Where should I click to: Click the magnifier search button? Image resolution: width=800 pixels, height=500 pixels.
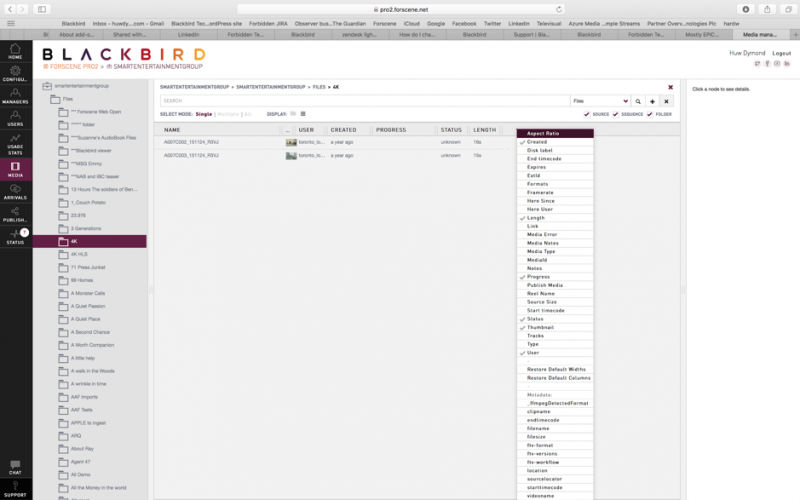click(638, 101)
